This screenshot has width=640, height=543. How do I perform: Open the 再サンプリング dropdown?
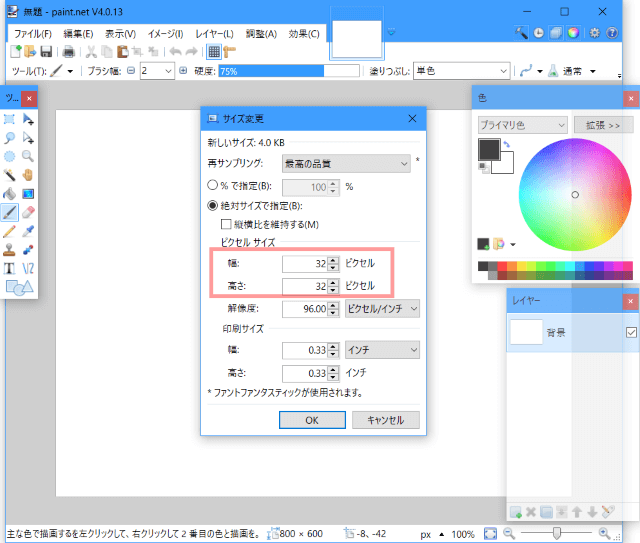click(x=345, y=163)
